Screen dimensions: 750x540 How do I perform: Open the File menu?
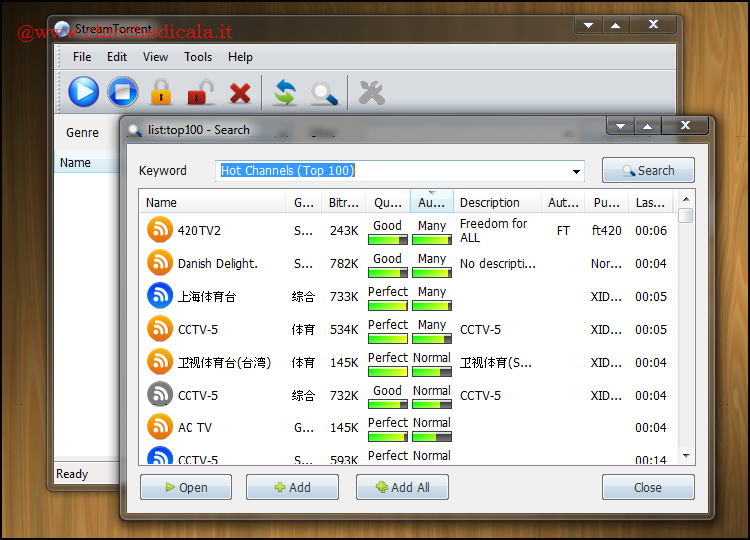(x=82, y=57)
